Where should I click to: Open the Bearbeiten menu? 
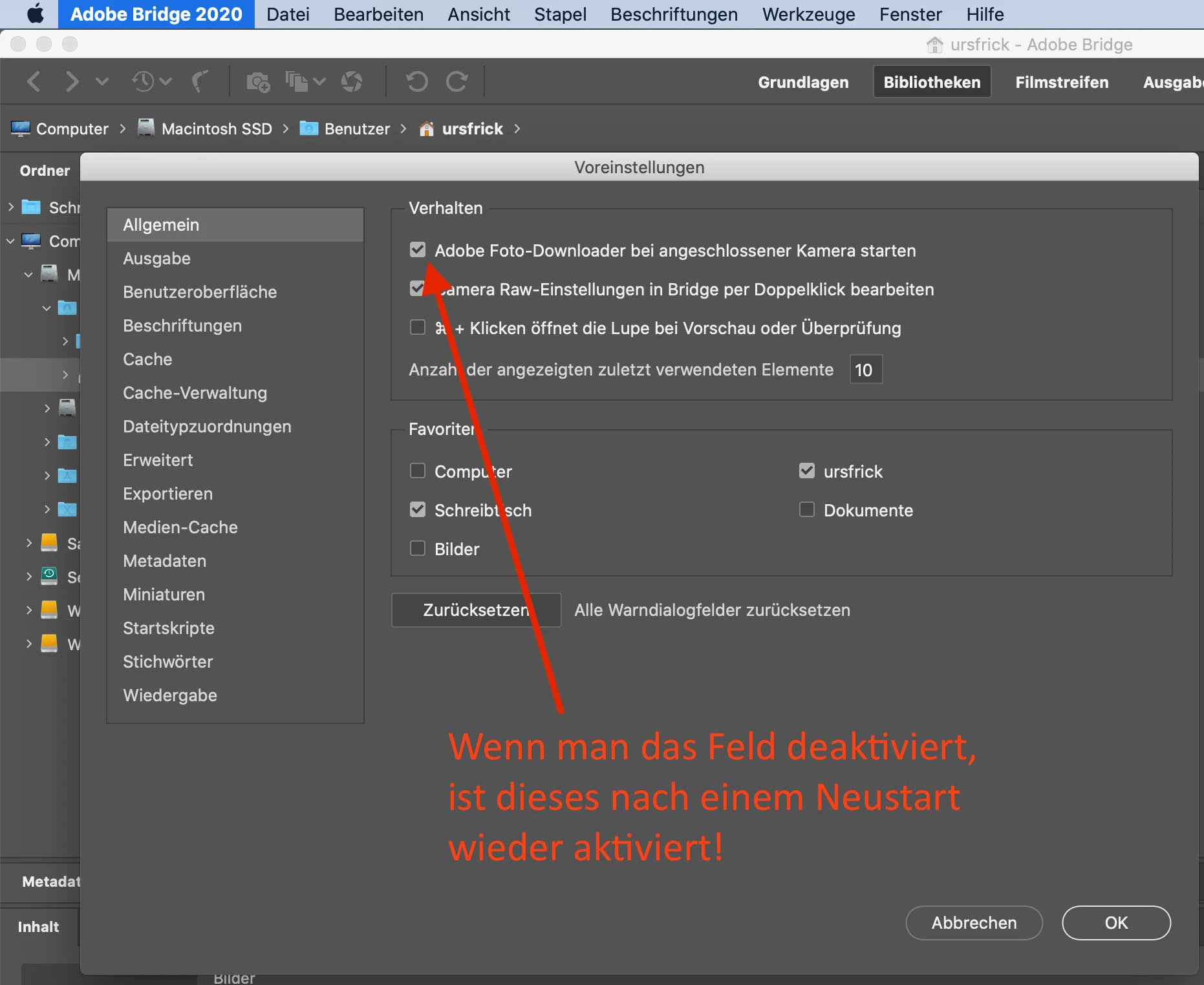pyautogui.click(x=378, y=14)
